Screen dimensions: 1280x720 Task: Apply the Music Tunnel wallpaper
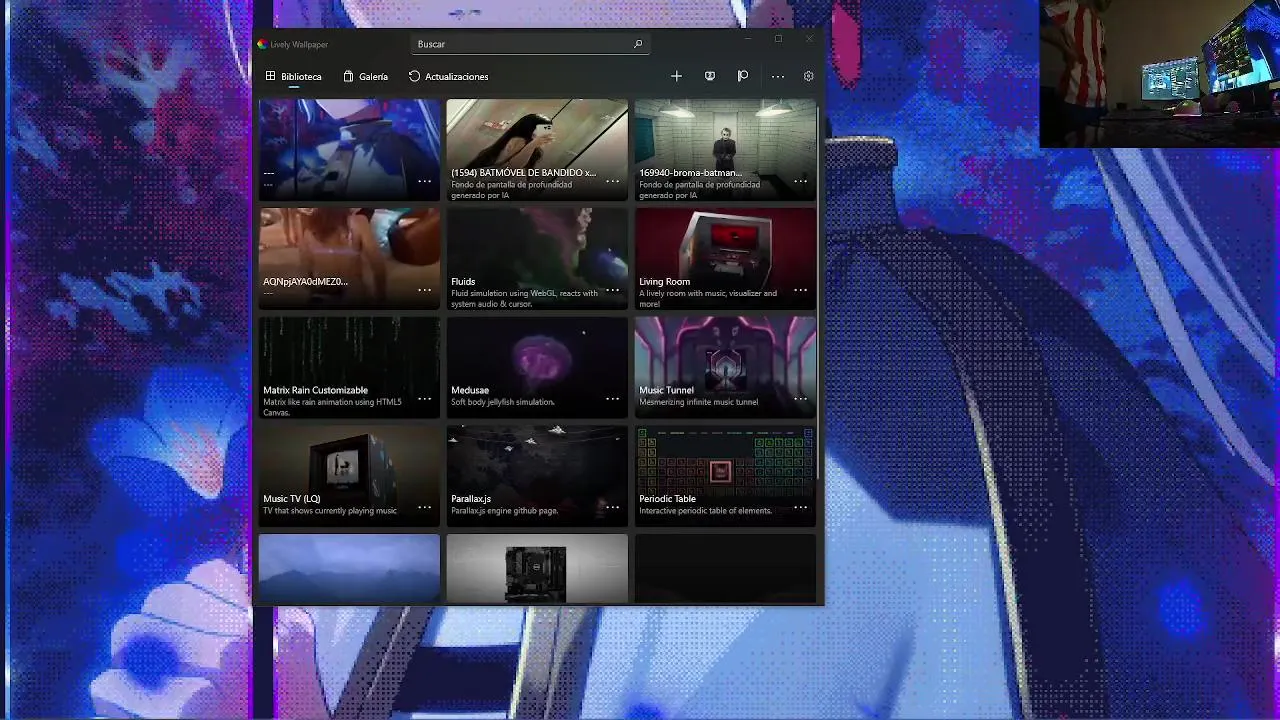(x=725, y=367)
